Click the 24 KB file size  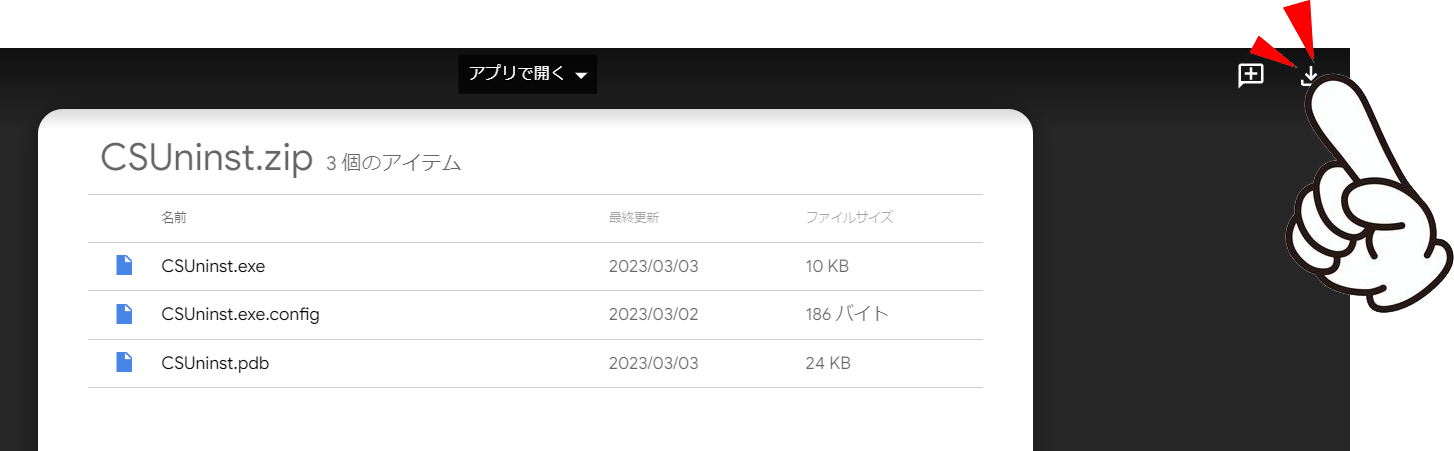point(827,363)
